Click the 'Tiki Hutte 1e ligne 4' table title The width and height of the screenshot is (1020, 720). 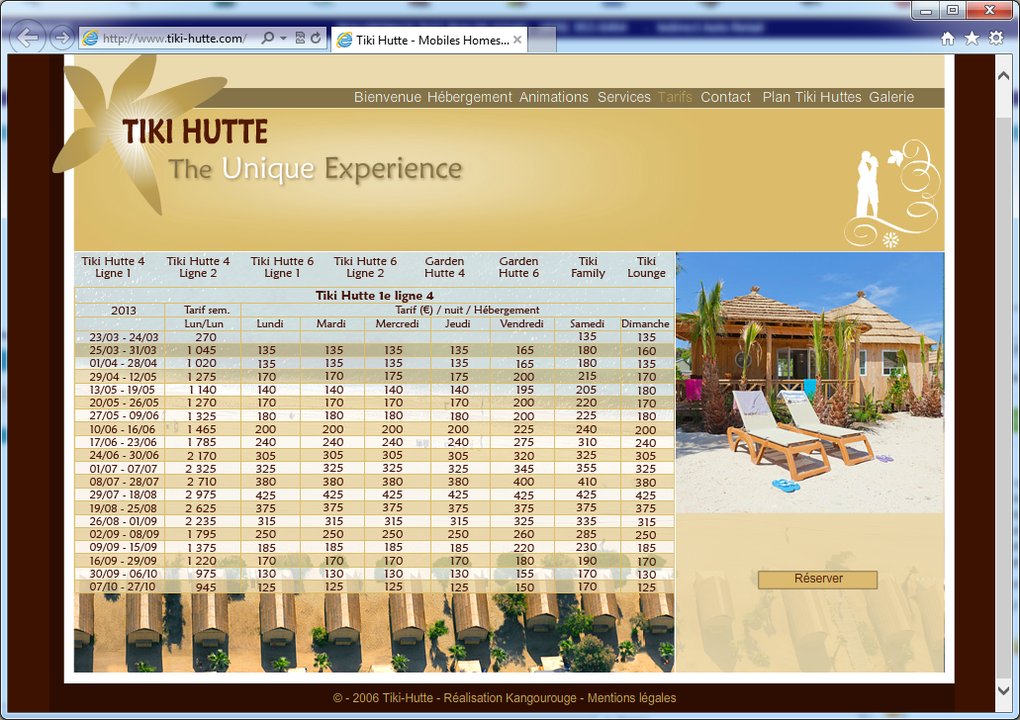coord(374,295)
